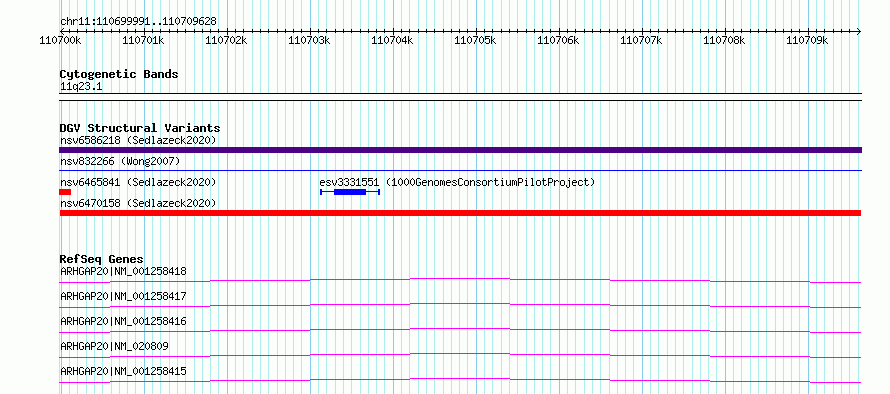Select the RefSeq Genes track title
This screenshot has height=394, width=890.
pos(102,259)
